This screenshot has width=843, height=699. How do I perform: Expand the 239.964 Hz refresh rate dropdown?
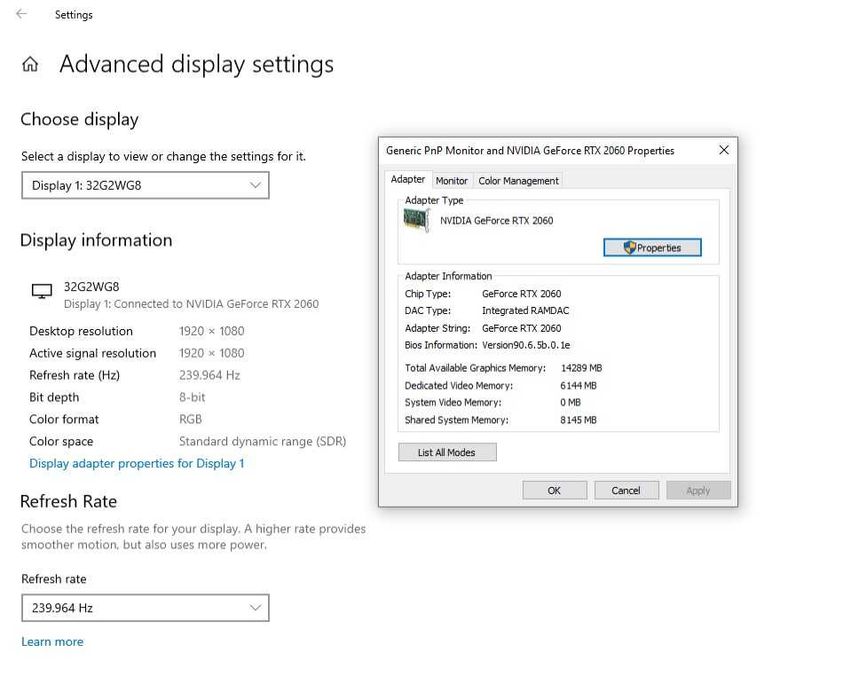145,608
